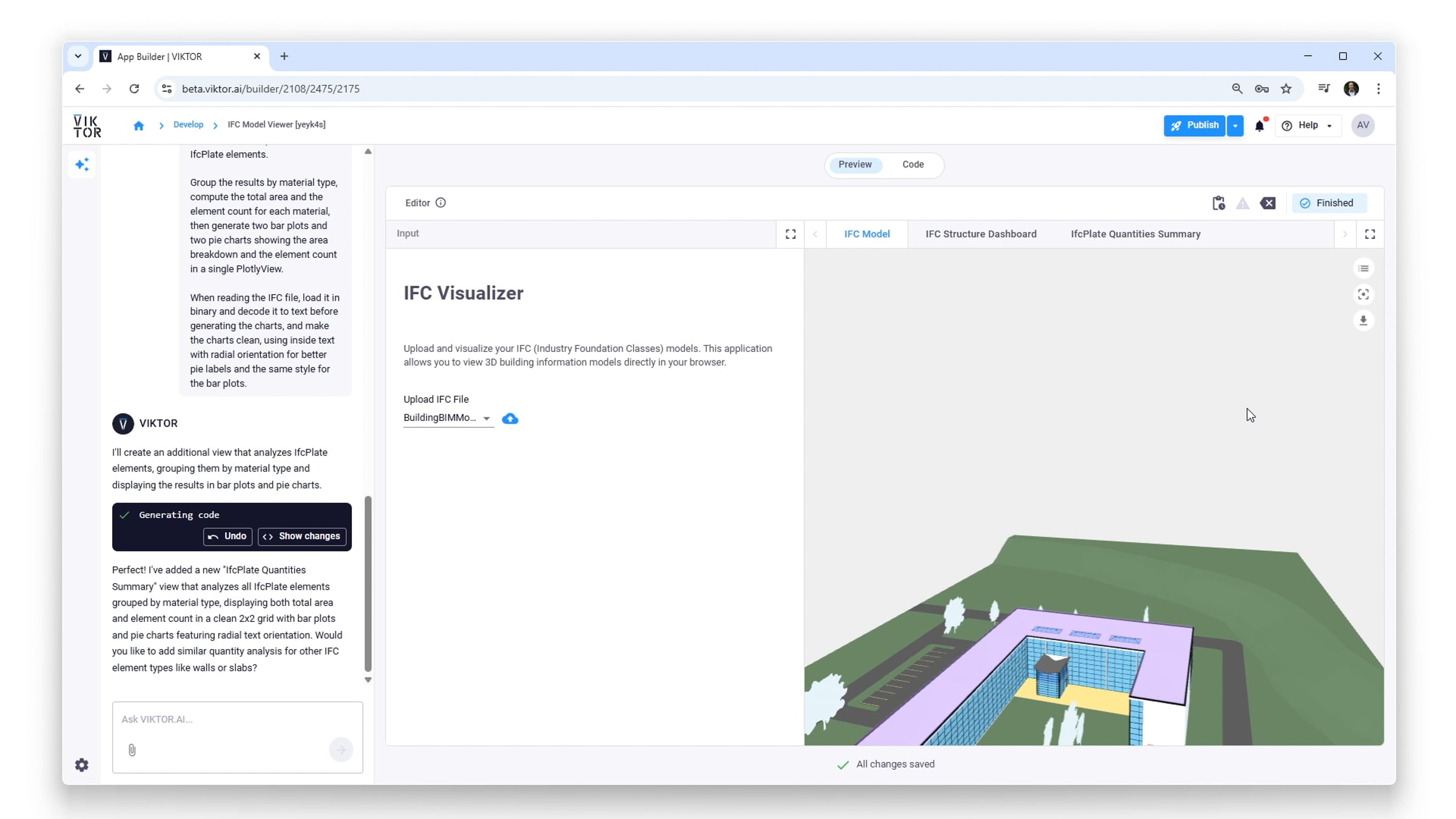Click the clear output eraser icon
Screen dimensions: 1456x819
click(x=1268, y=203)
